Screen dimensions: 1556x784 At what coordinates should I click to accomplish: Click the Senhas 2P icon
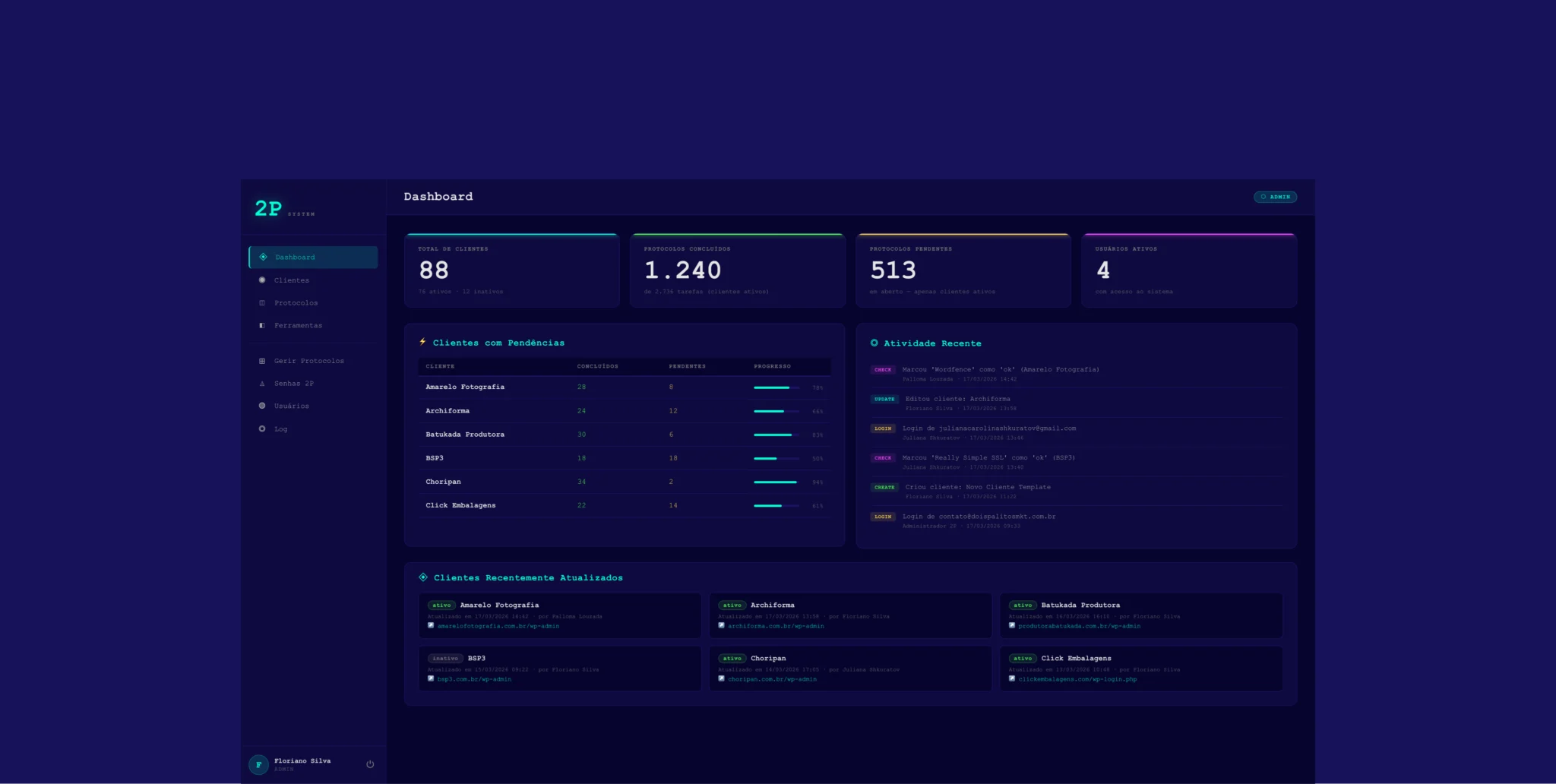262,384
